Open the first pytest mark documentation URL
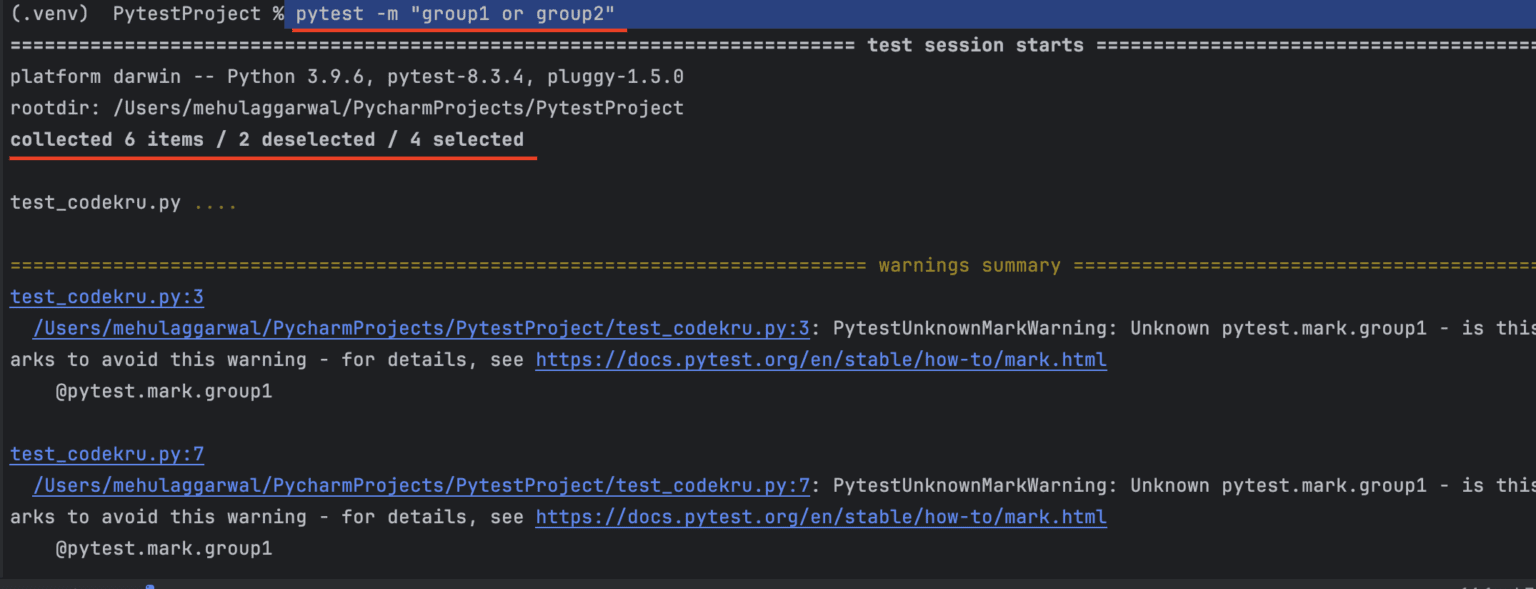 click(x=820, y=359)
